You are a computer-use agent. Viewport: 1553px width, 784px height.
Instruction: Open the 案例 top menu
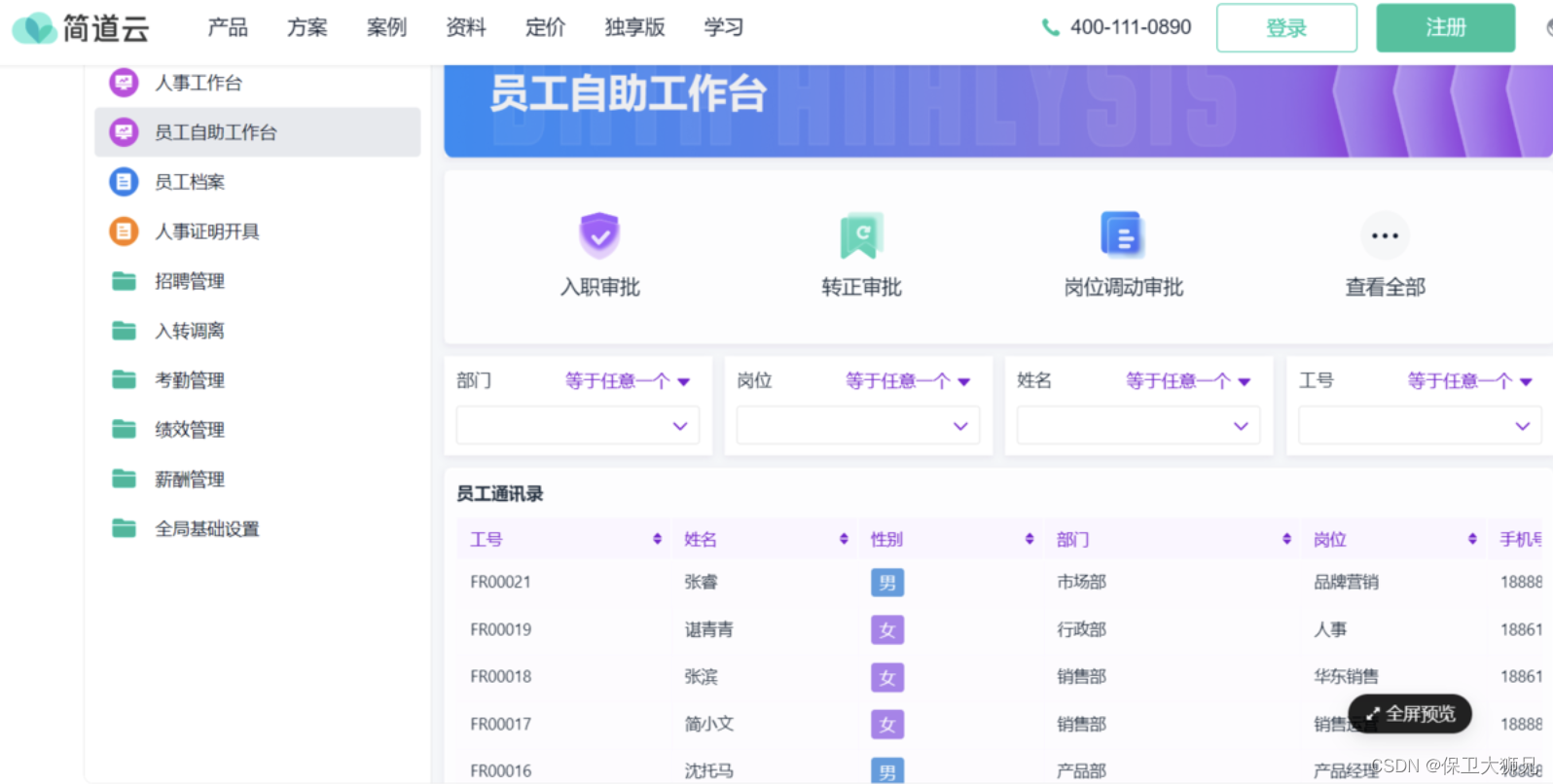386,27
